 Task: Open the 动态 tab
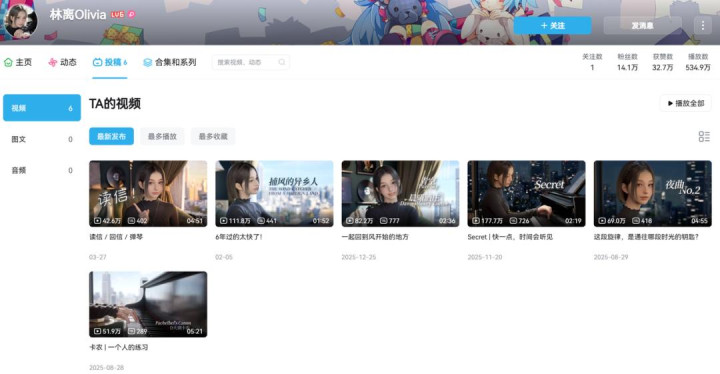tap(62, 62)
